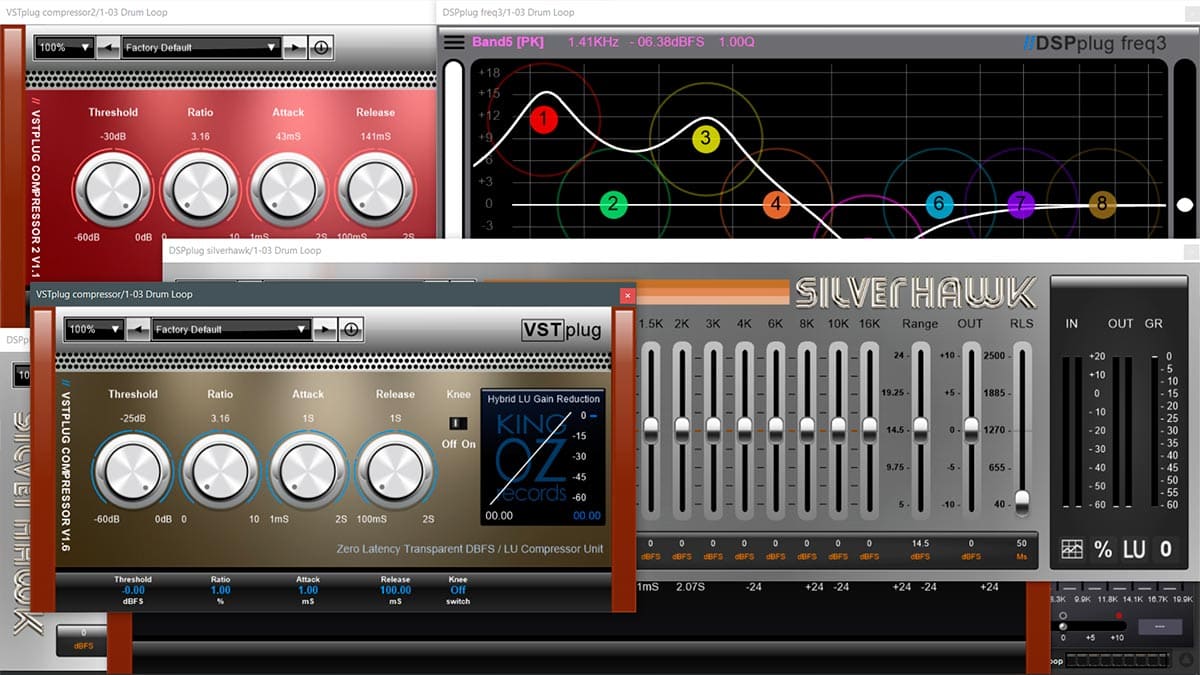Select green band 2 node in freq3
This screenshot has height=675, width=1200.
[x=613, y=205]
